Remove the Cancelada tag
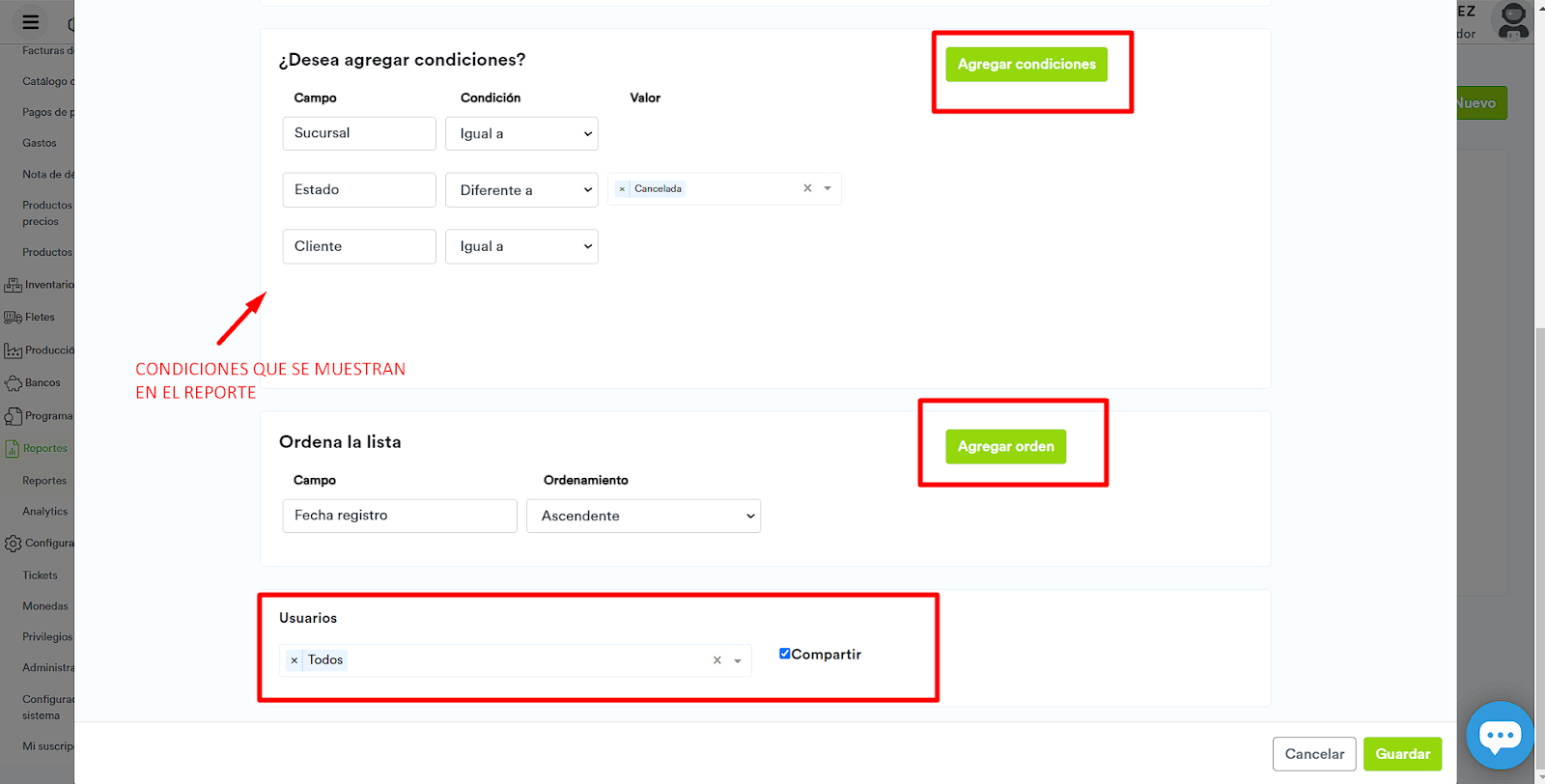1545x784 pixels. (x=622, y=189)
